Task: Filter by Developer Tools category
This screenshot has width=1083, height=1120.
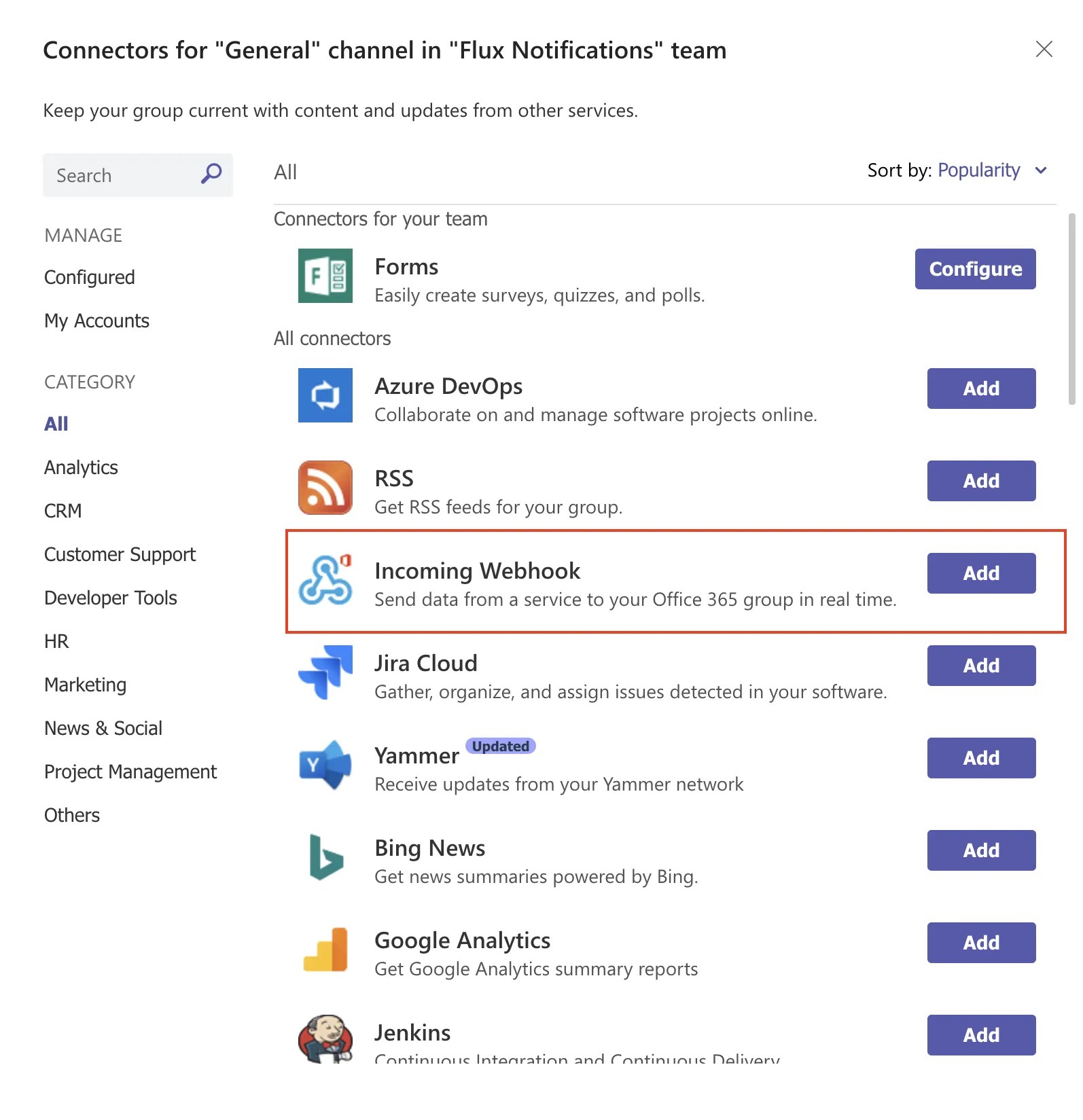Action: (111, 598)
